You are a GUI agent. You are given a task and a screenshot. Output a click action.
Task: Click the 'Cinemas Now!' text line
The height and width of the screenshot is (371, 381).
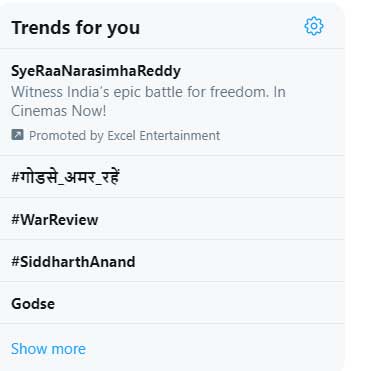point(59,111)
